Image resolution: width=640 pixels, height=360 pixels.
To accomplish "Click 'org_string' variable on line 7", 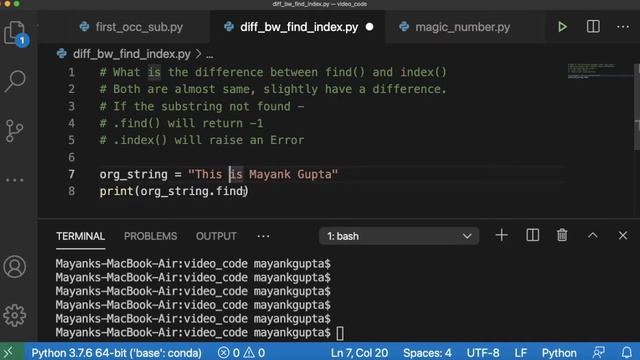I will click(133, 174).
